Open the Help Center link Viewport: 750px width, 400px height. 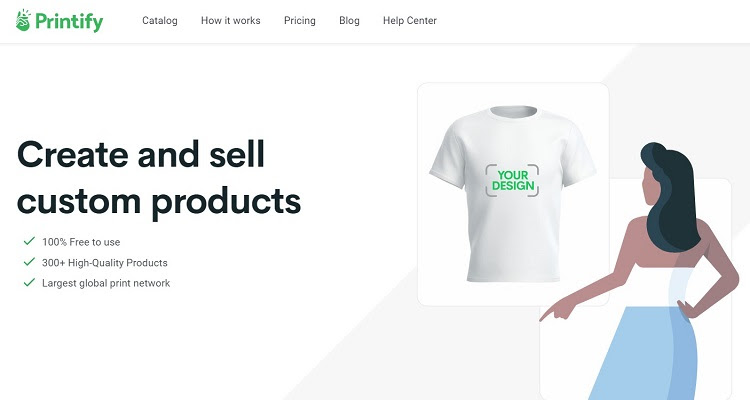tap(410, 21)
